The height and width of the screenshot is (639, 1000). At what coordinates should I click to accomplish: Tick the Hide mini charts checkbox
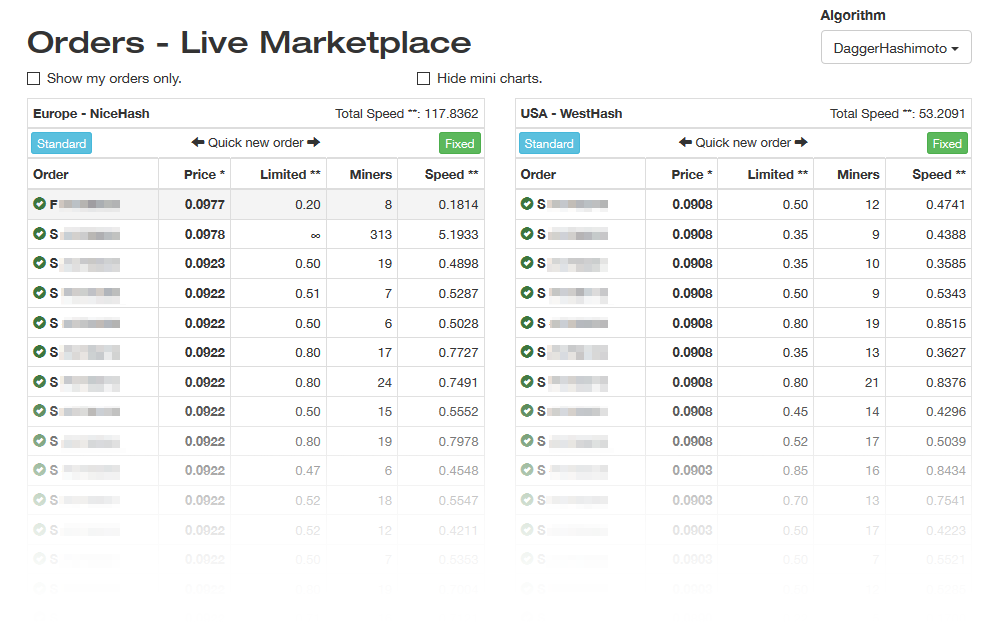[423, 78]
